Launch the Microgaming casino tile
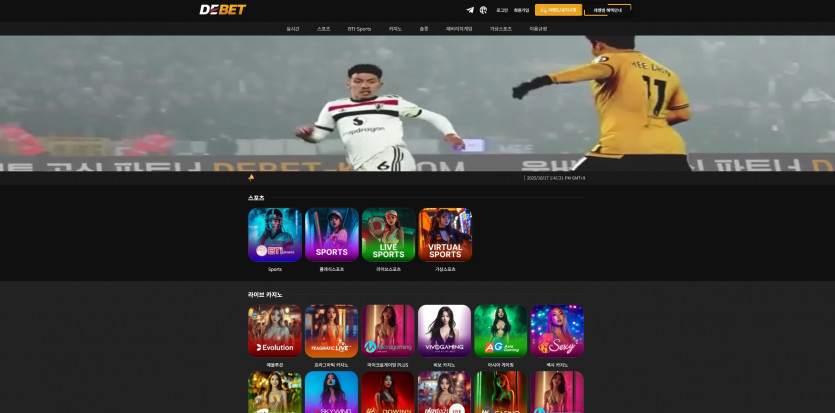The width and height of the screenshot is (835, 413). tap(388, 331)
